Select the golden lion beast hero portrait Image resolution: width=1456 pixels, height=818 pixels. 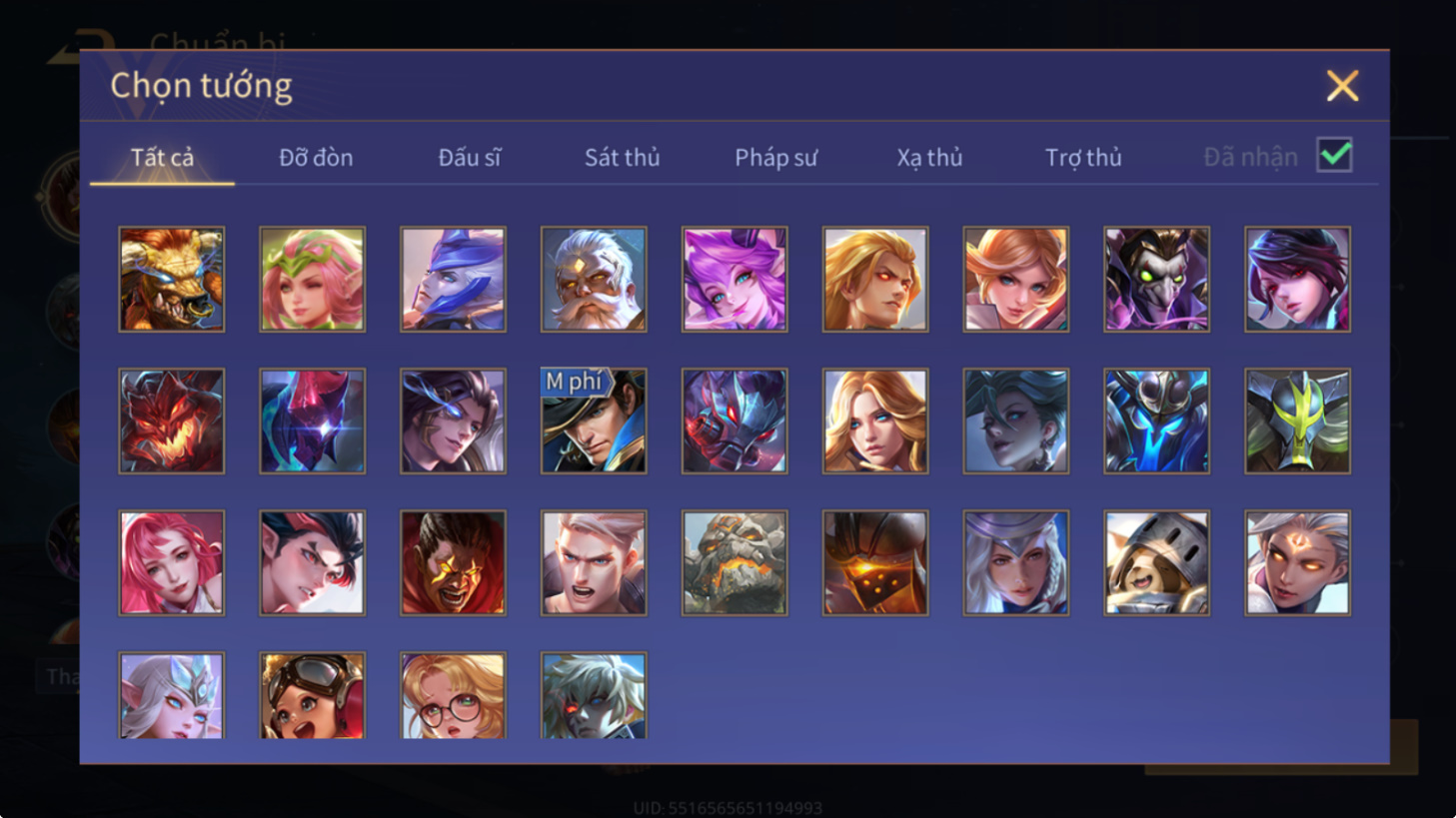point(172,279)
